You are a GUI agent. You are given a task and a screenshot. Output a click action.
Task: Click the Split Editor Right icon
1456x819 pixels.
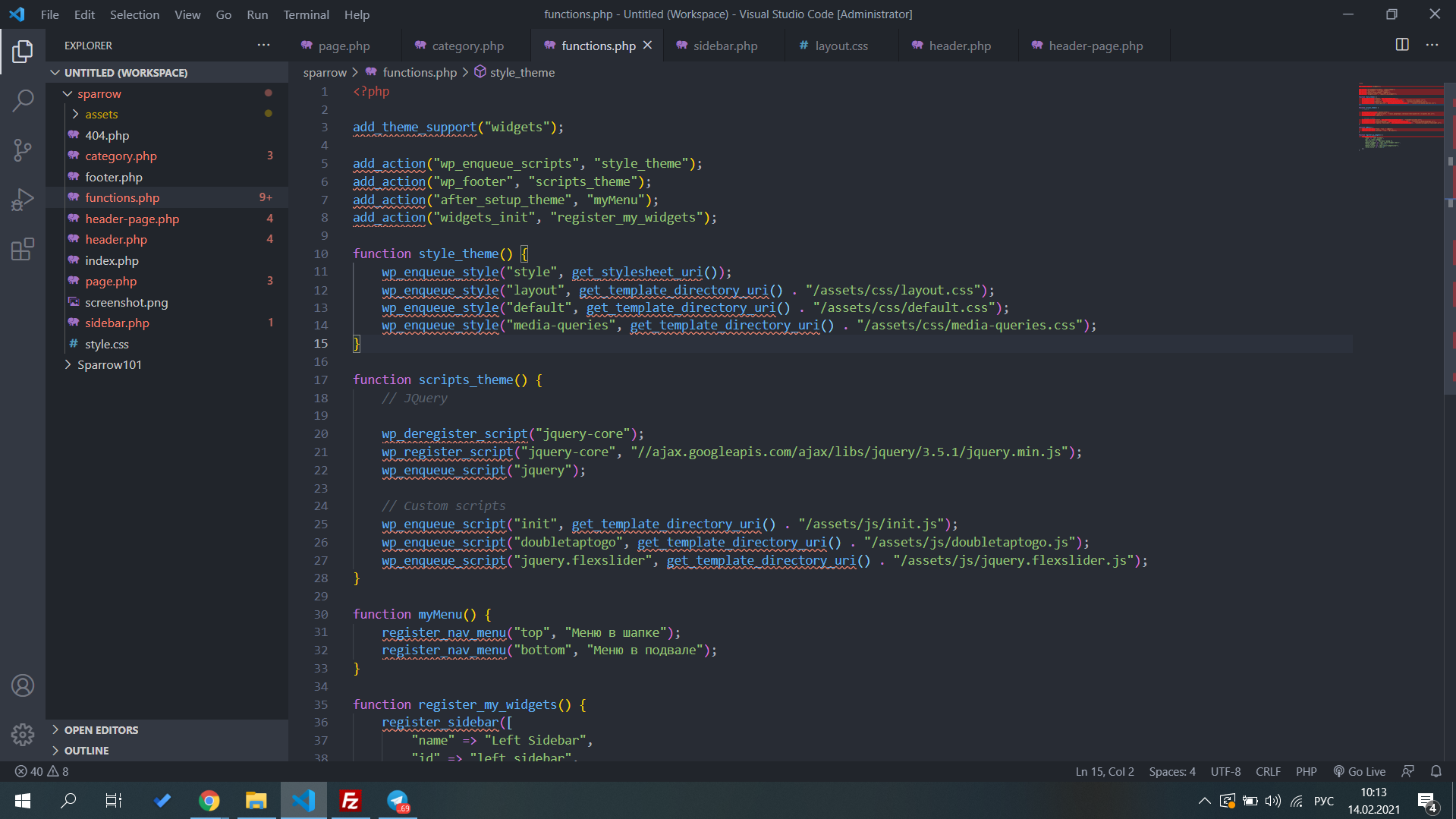[1402, 45]
